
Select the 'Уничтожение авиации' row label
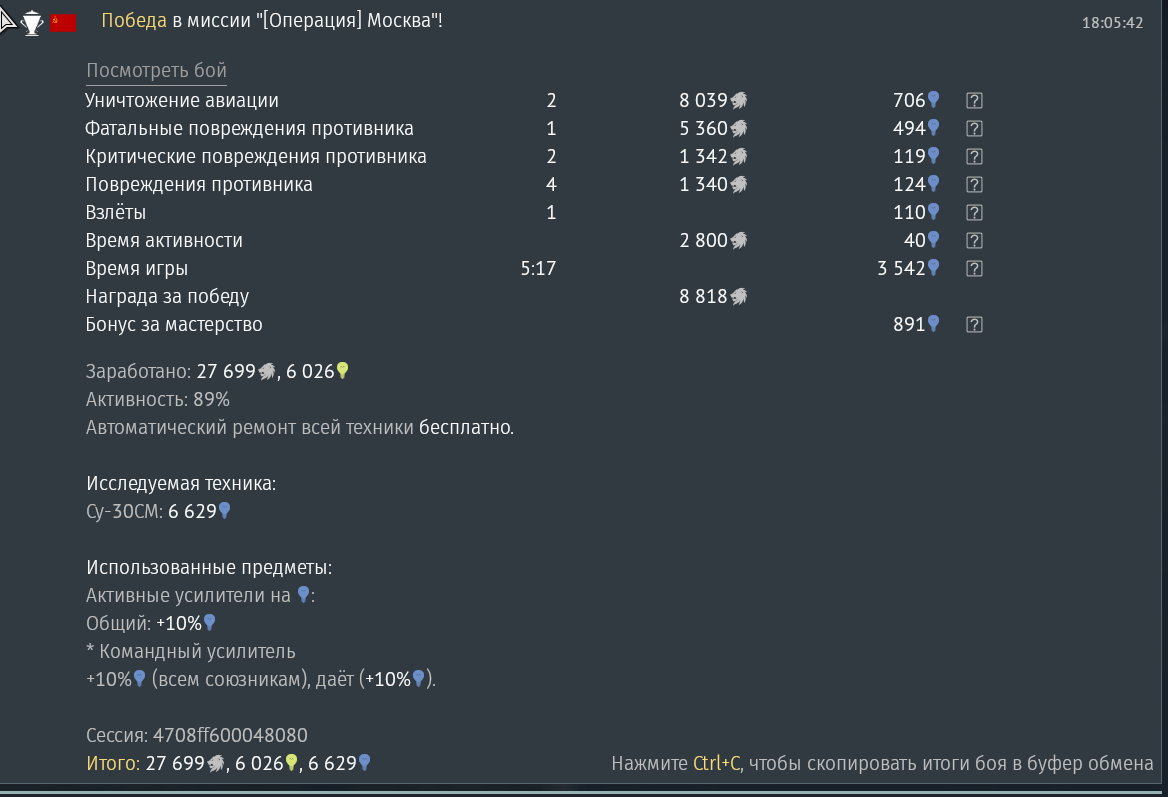pos(182,101)
